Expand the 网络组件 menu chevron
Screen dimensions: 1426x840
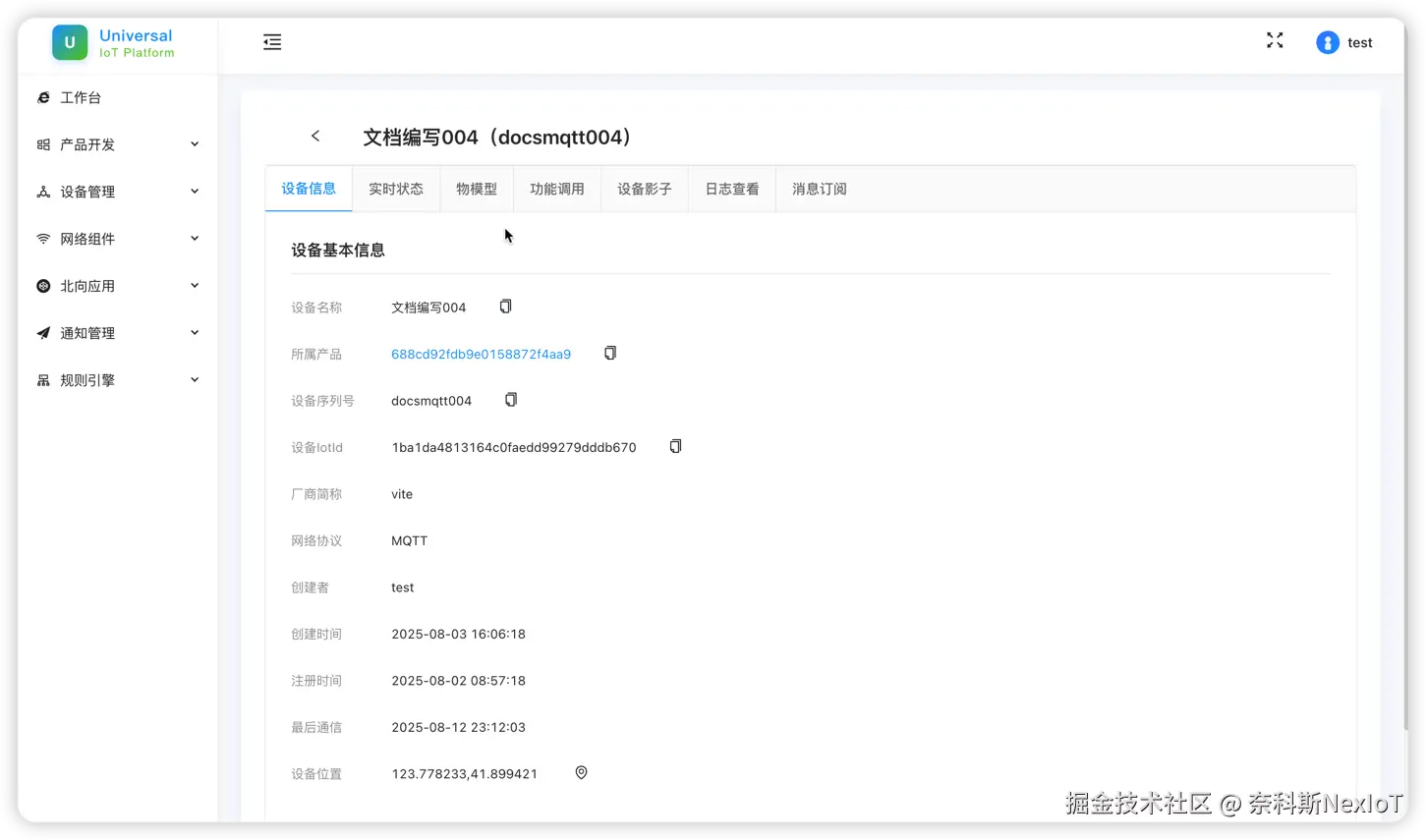point(195,238)
